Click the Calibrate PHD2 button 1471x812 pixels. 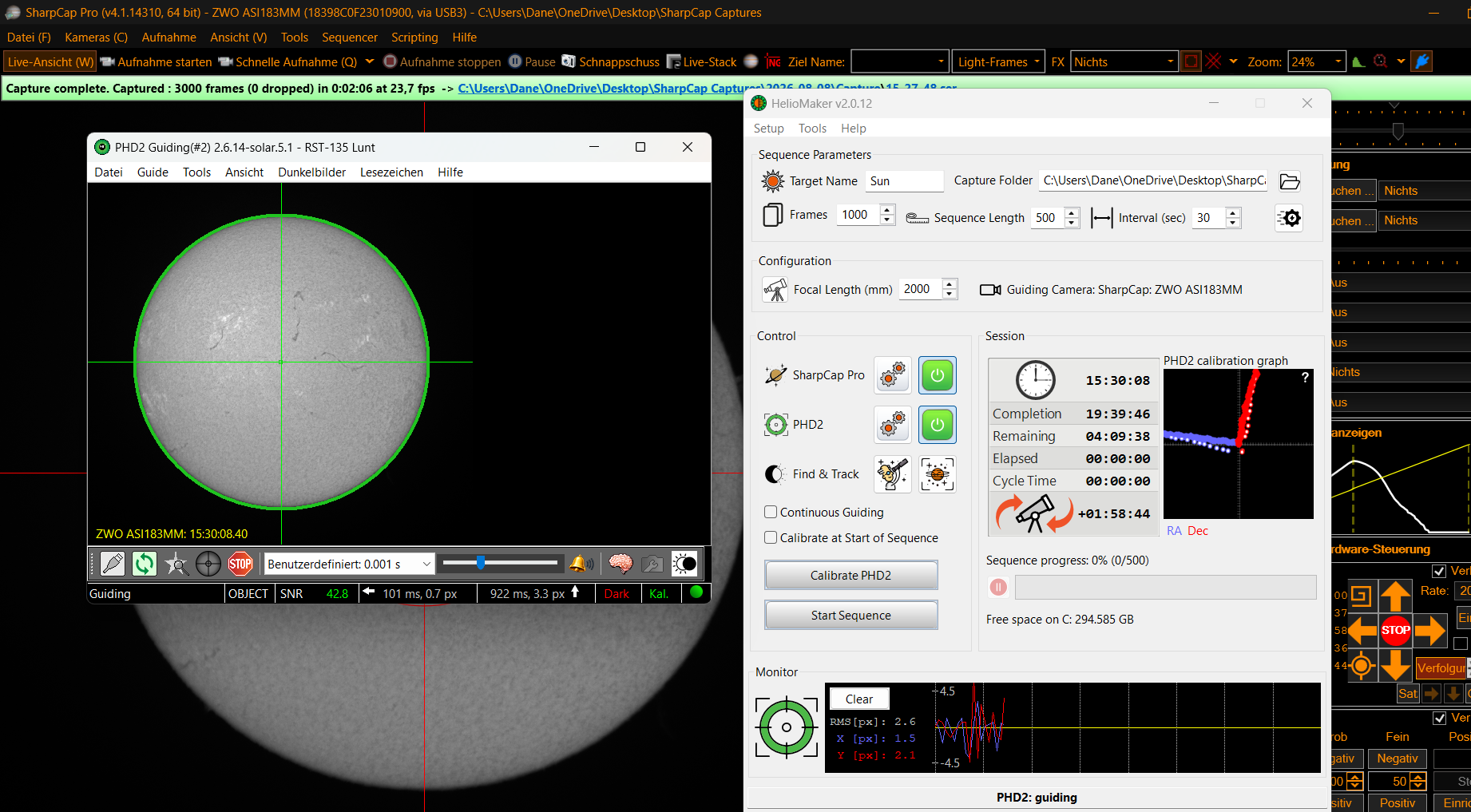(x=851, y=576)
